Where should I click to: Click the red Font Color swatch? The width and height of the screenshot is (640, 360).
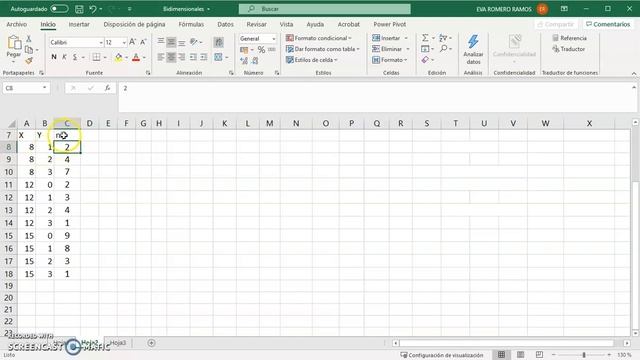click(136, 58)
